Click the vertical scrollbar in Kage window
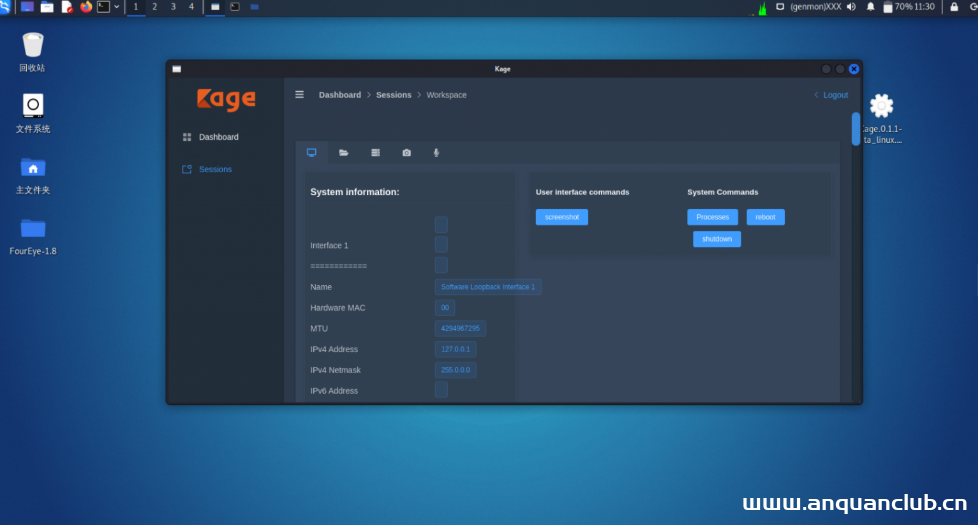Image resolution: width=978 pixels, height=525 pixels. click(x=855, y=129)
